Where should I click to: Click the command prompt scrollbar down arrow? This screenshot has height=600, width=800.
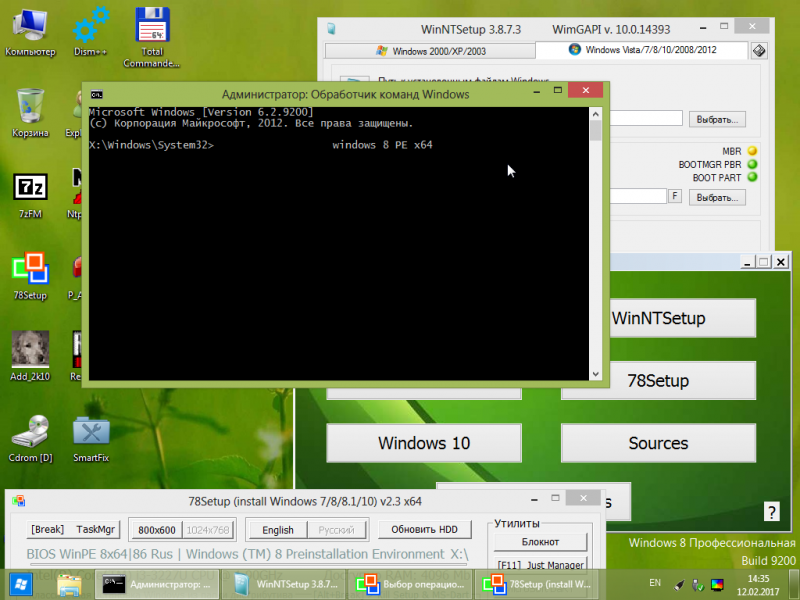coord(595,374)
